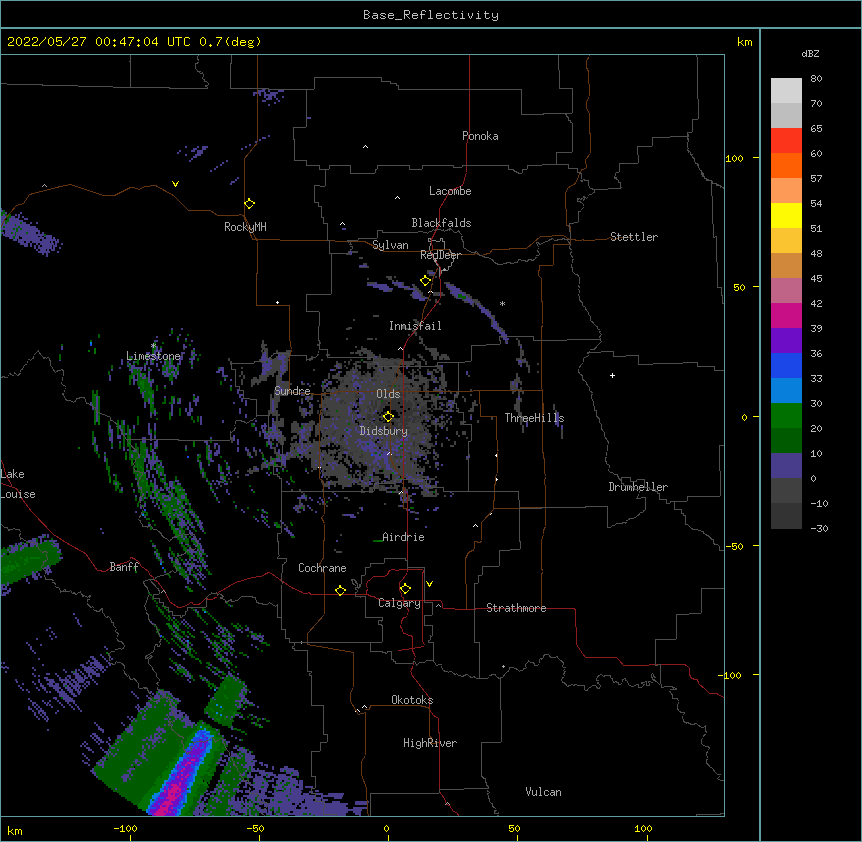This screenshot has height=842, width=862.
Task: Click the dBZ legend heading
Action: coord(810,53)
